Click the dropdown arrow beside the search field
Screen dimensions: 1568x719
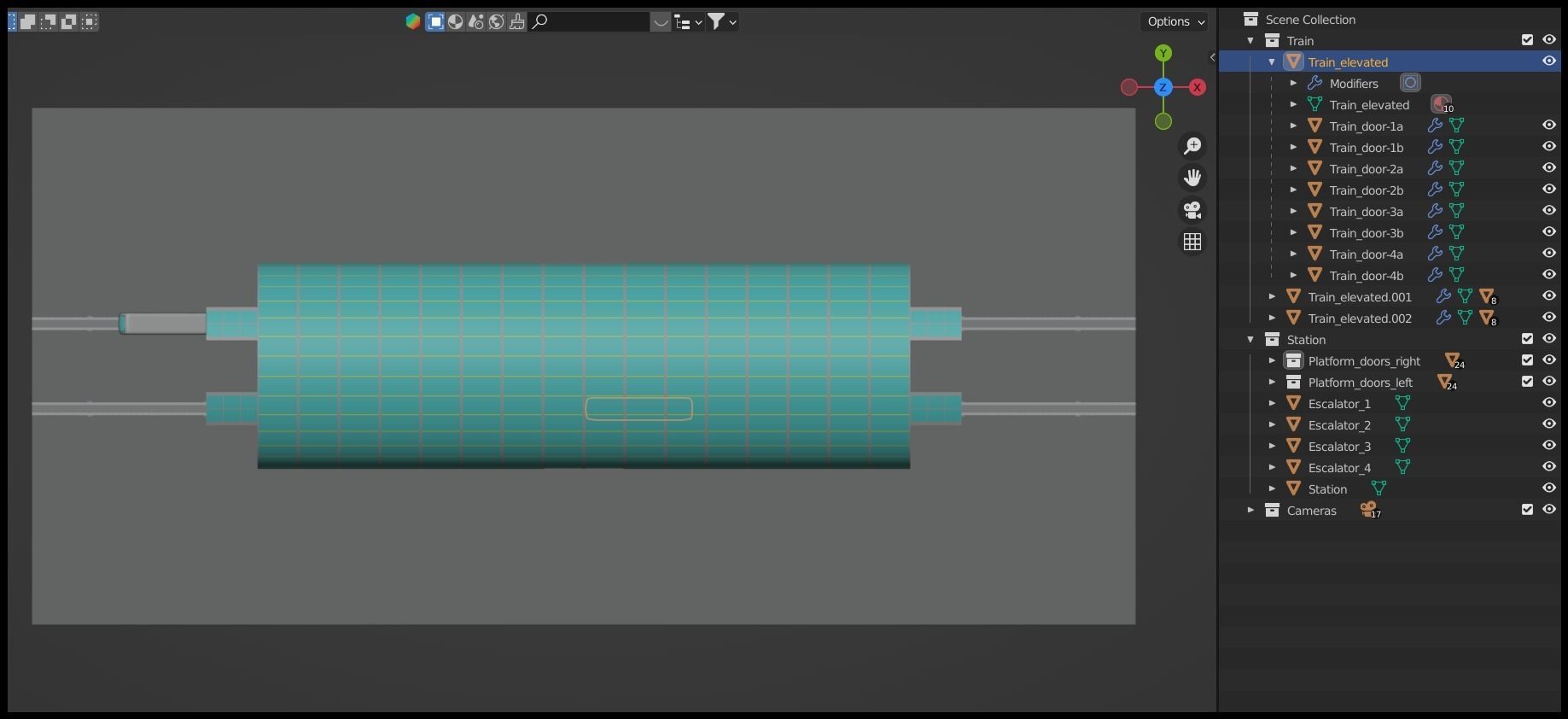click(661, 22)
